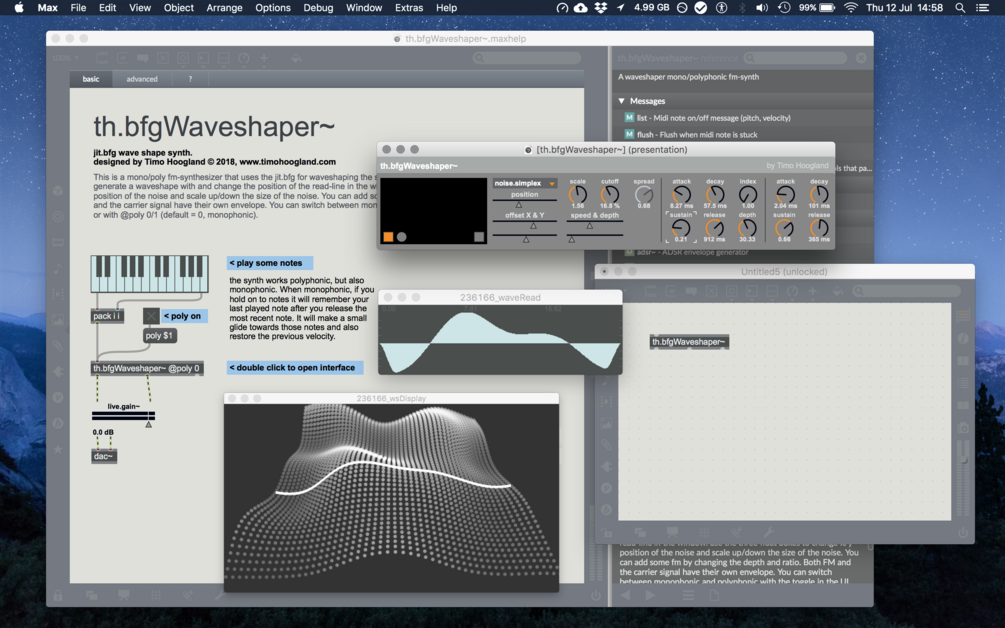Screen dimensions: 1005x628
Task: Open Spotlight search in macOS menu bar
Action: pyautogui.click(x=960, y=8)
